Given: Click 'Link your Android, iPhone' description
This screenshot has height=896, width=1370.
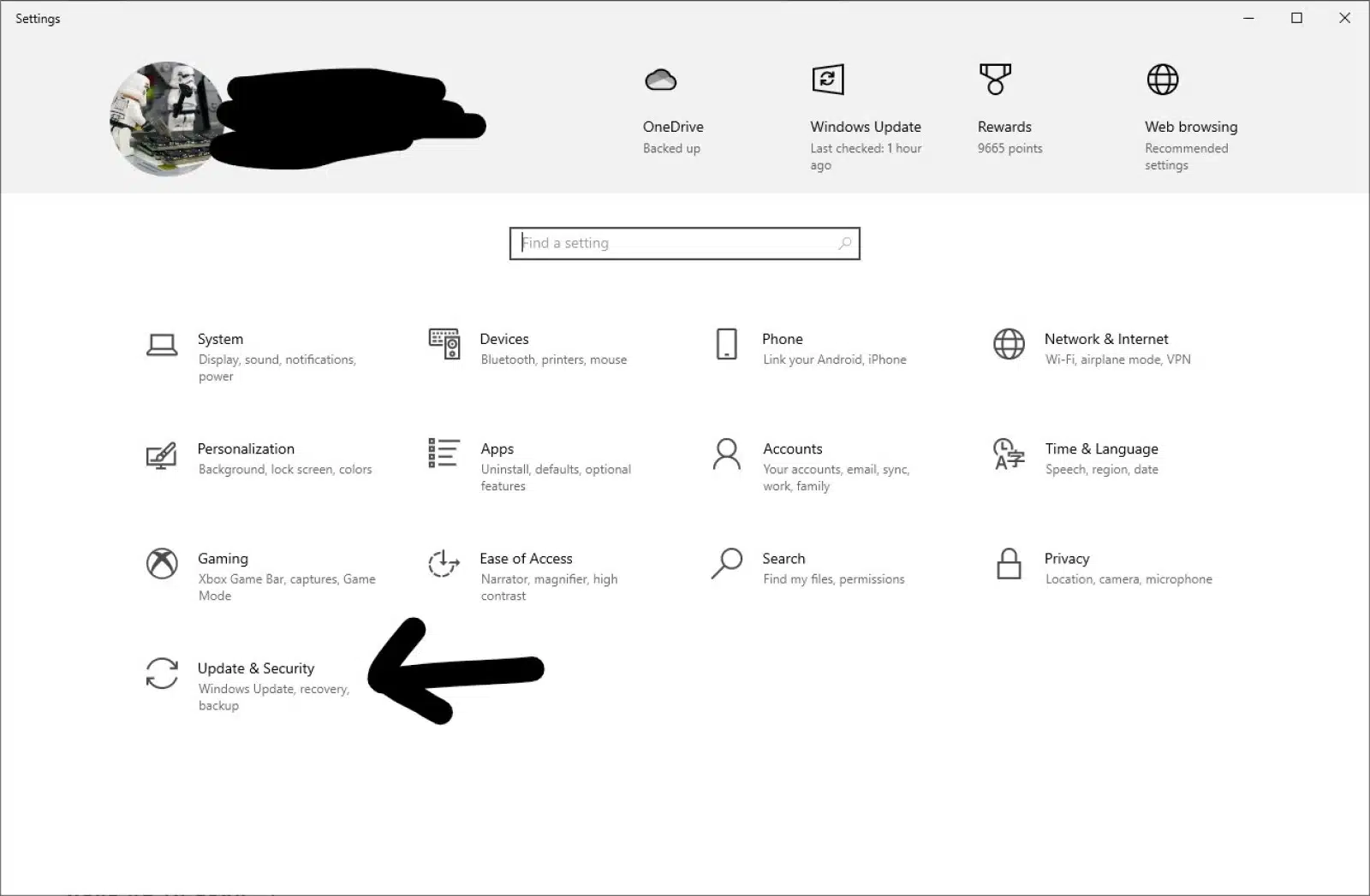Looking at the screenshot, I should [x=834, y=360].
